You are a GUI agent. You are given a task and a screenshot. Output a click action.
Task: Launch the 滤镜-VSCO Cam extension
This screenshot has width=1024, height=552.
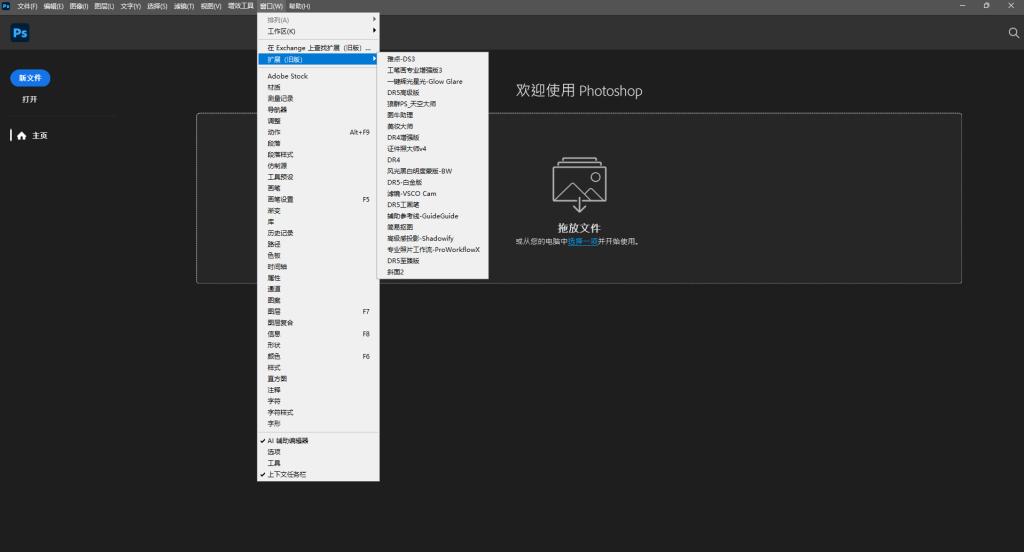[x=433, y=194]
